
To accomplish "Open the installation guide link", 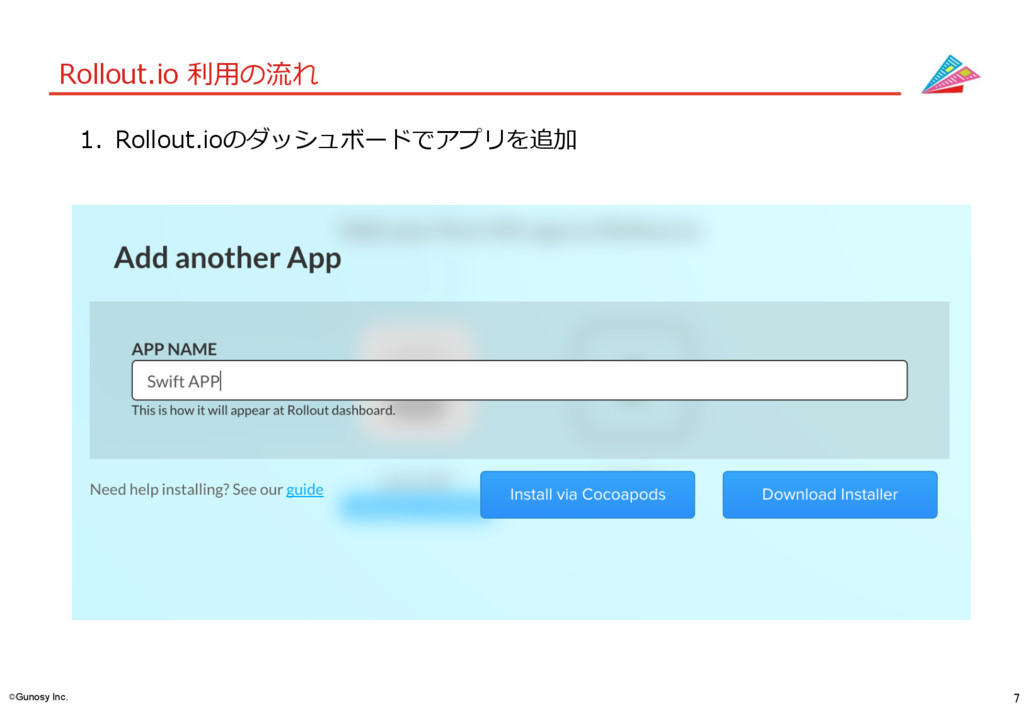I will 304,489.
